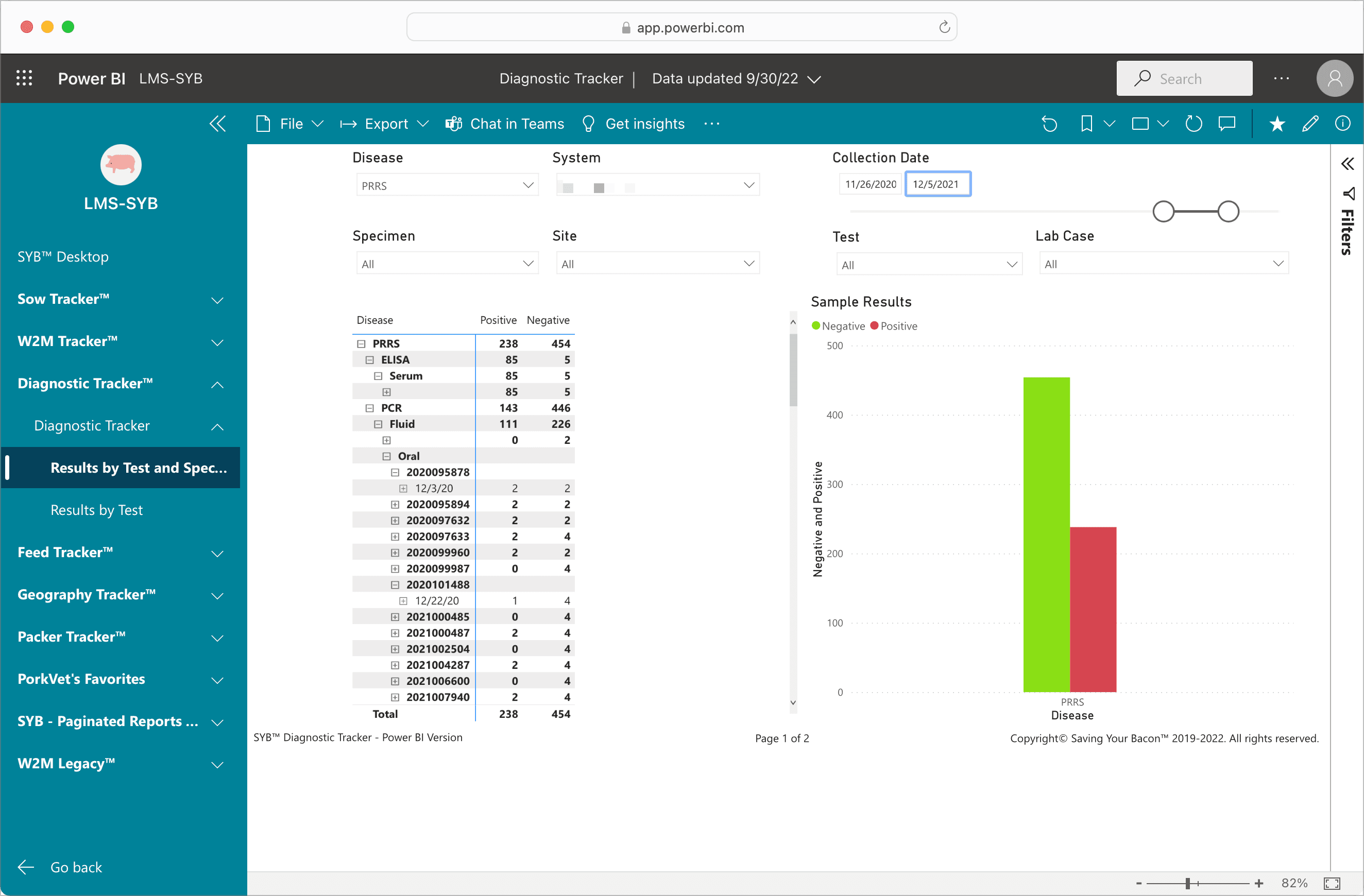This screenshot has width=1364, height=896.
Task: Collapse the navigation pane double-chevron
Action: 218,124
